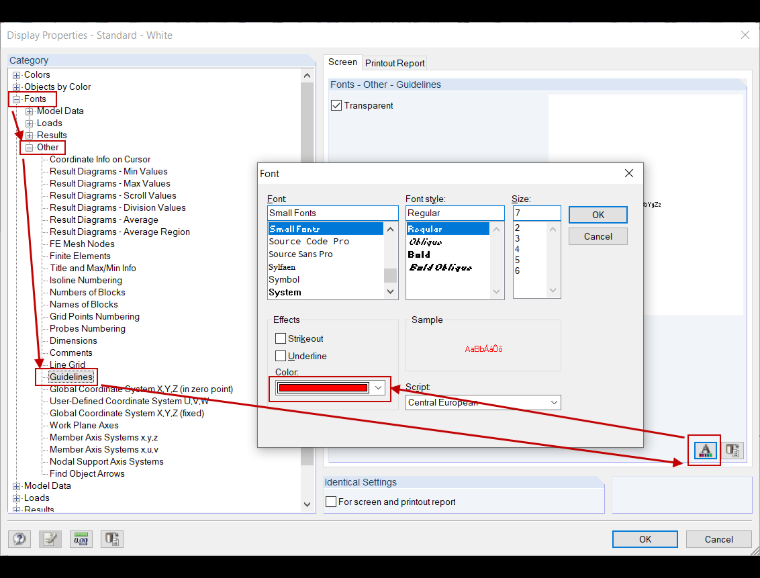The width and height of the screenshot is (760, 578).
Task: Click OK in Display Properties window
Action: [645, 539]
